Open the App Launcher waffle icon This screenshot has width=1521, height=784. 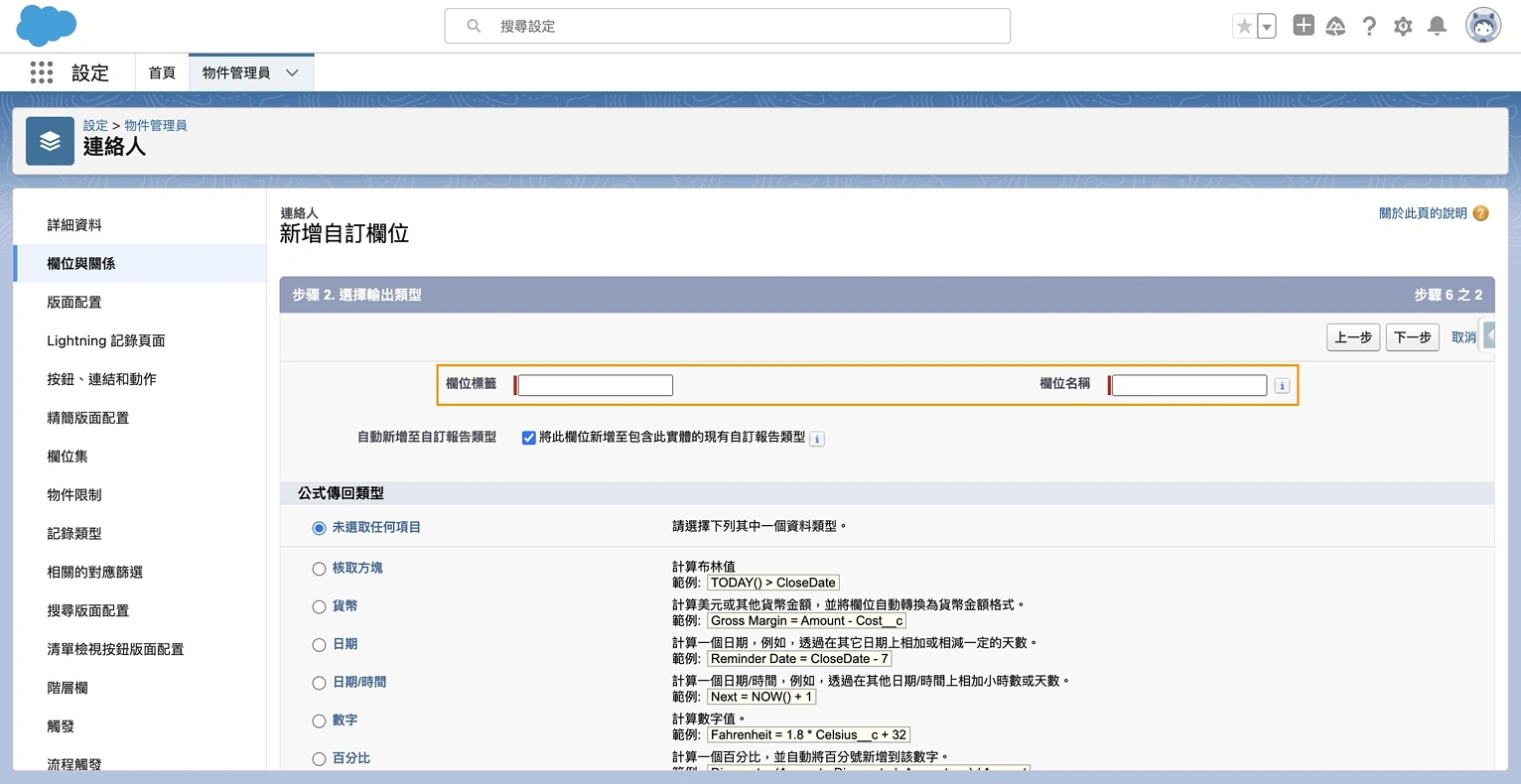coord(41,72)
